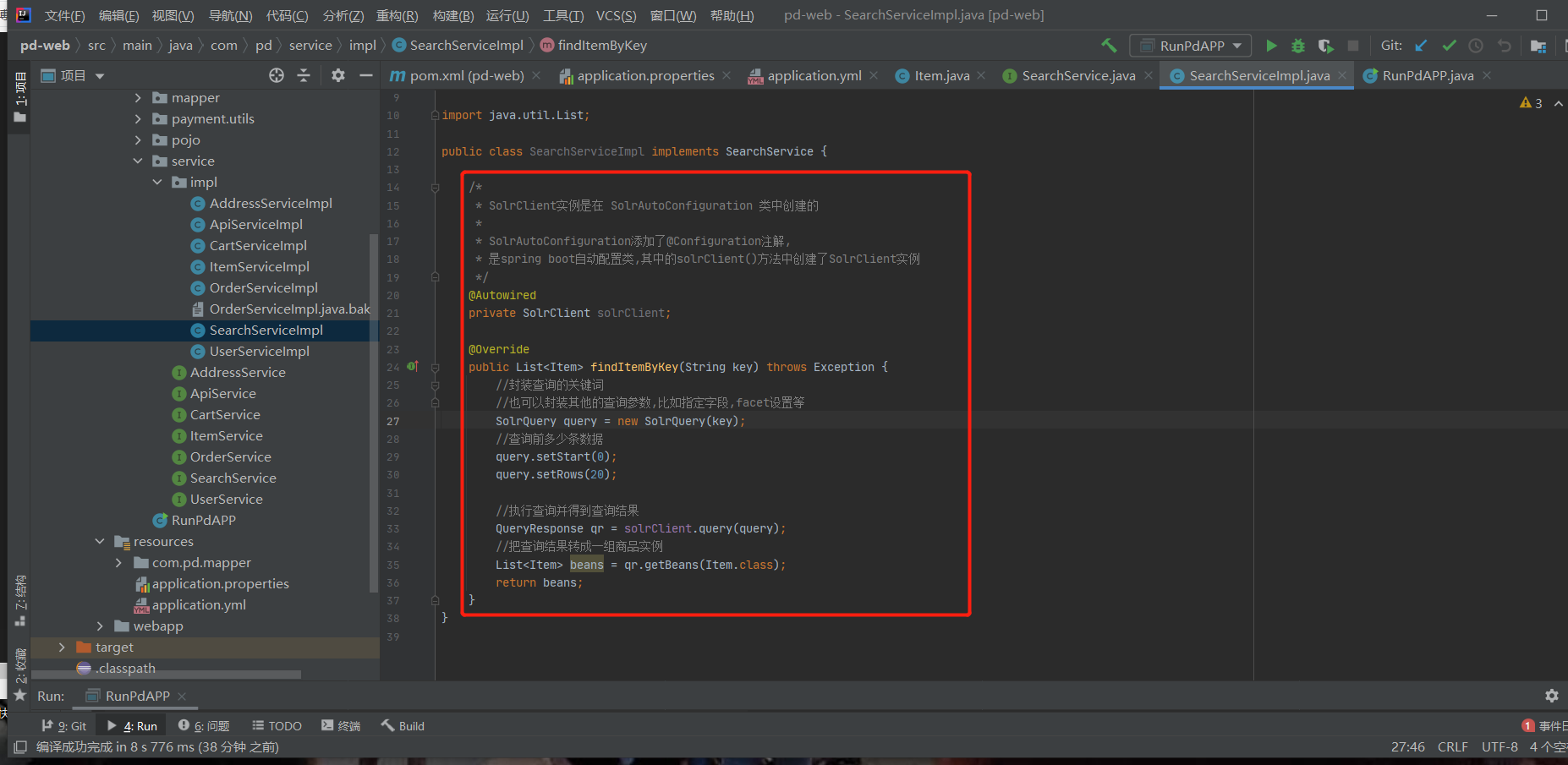This screenshot has height=765, width=1568.
Task: Locate current file with crosshair icon
Action: pyautogui.click(x=277, y=75)
